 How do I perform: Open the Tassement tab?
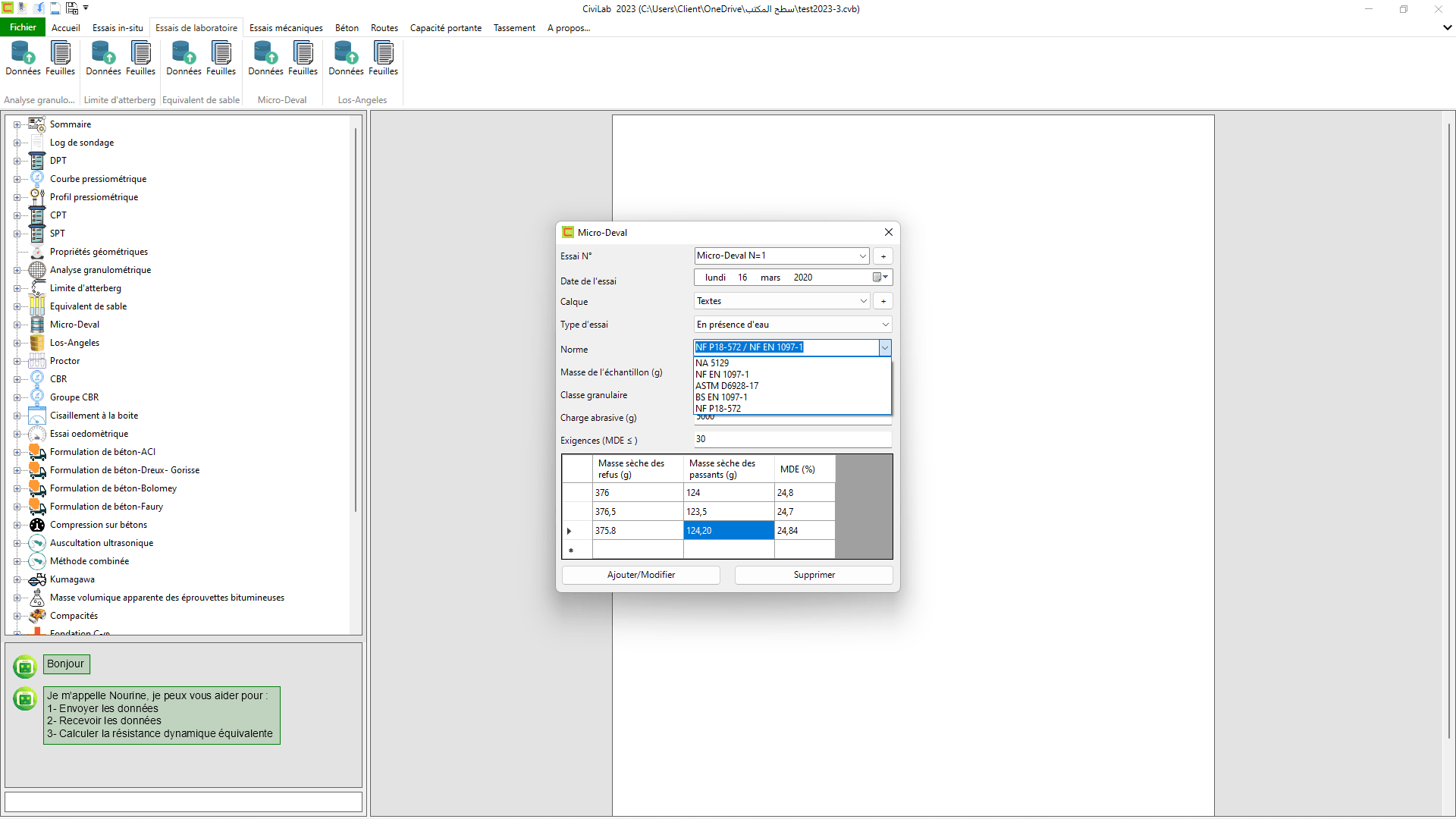pos(514,28)
